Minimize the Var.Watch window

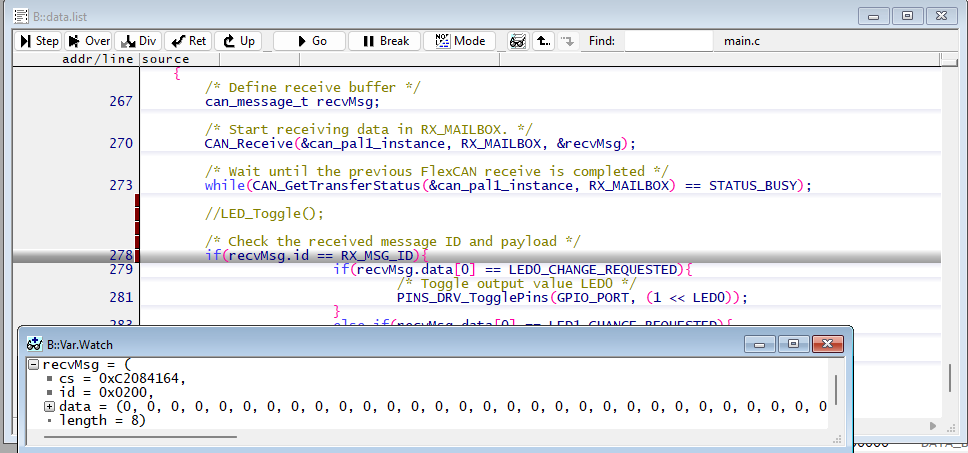pyautogui.click(x=760, y=344)
